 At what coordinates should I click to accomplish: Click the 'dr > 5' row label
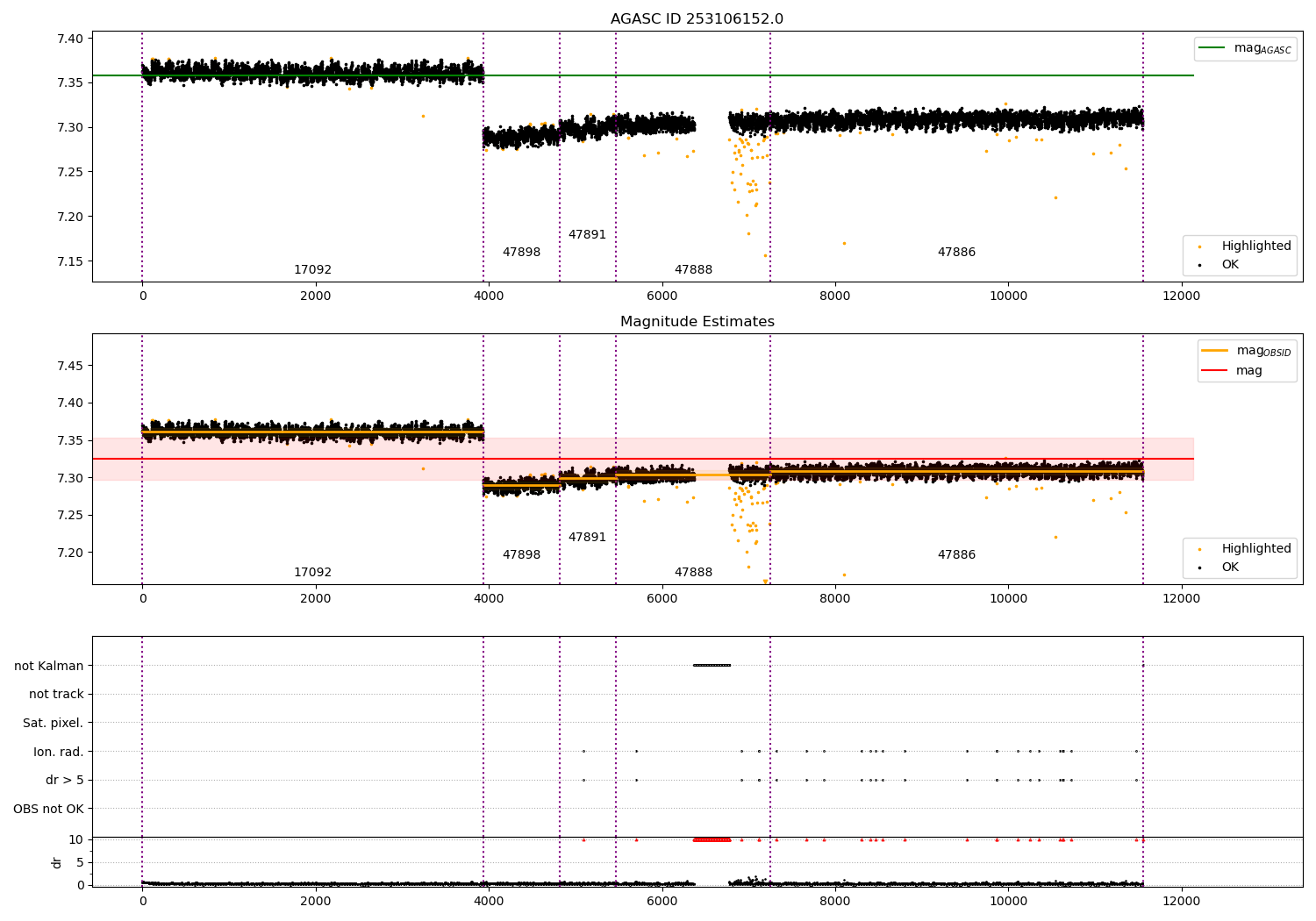tap(65, 781)
